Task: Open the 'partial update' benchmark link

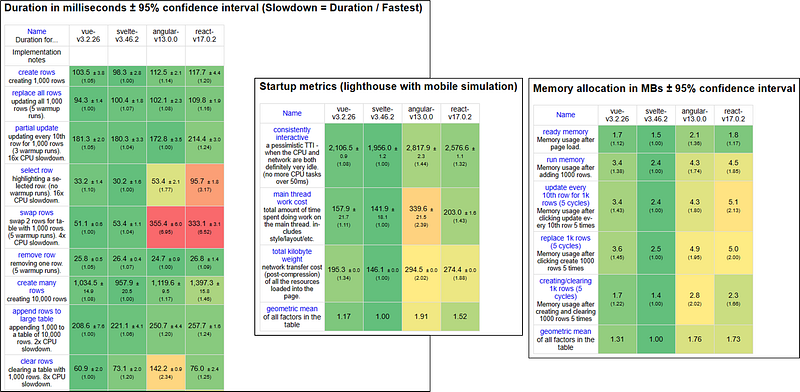Action: [36, 128]
